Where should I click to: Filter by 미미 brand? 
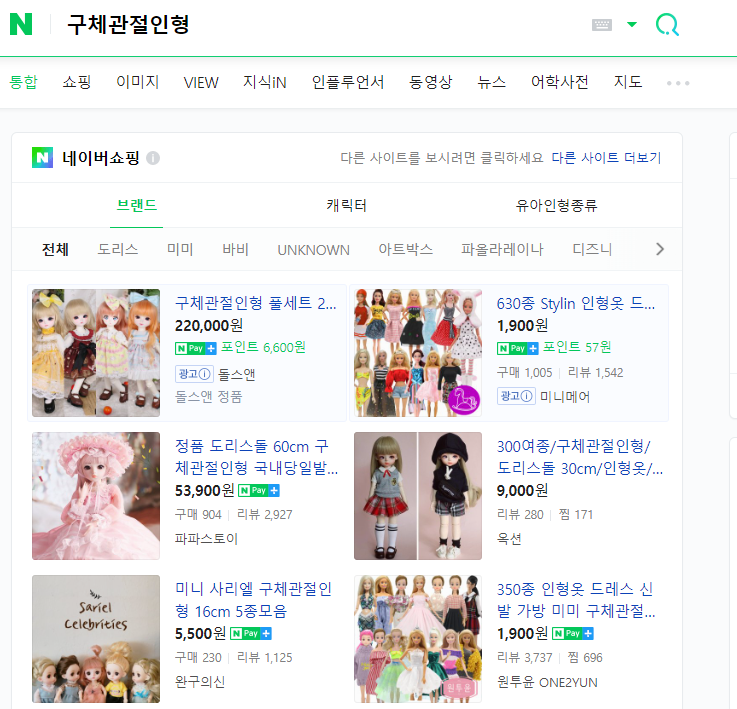point(180,250)
